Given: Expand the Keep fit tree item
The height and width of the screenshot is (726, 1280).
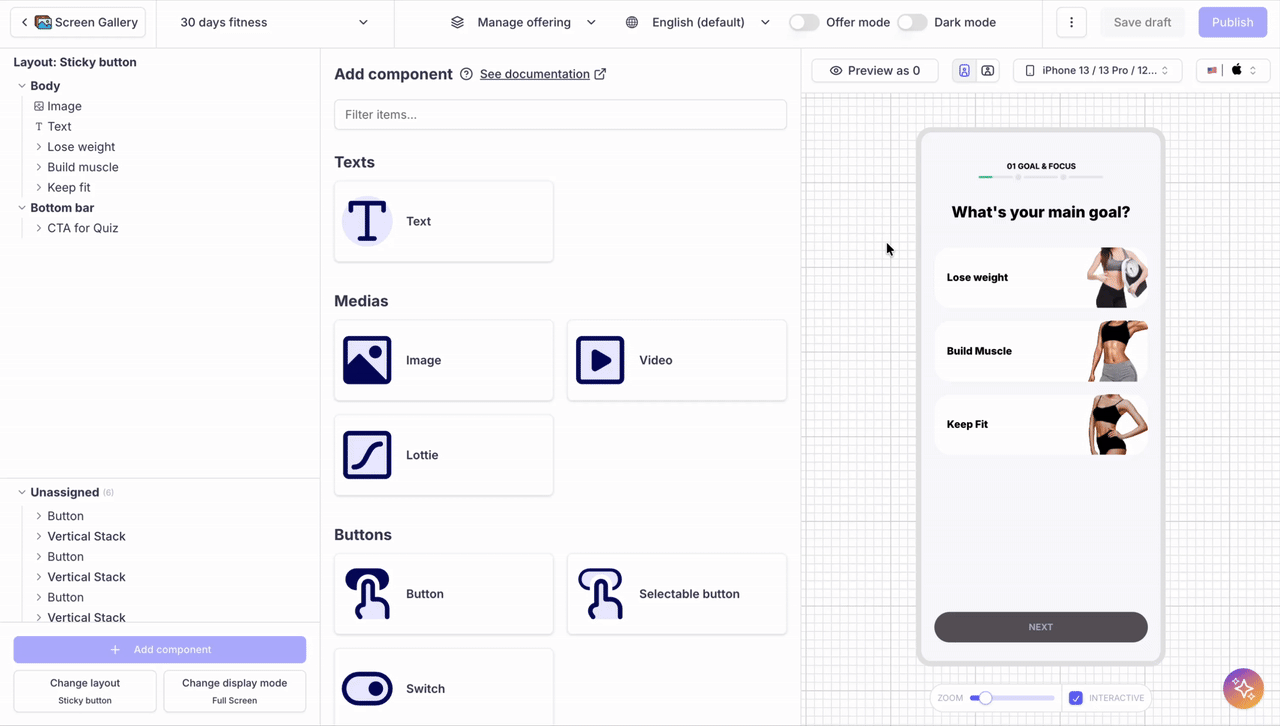Looking at the screenshot, I should (x=39, y=187).
